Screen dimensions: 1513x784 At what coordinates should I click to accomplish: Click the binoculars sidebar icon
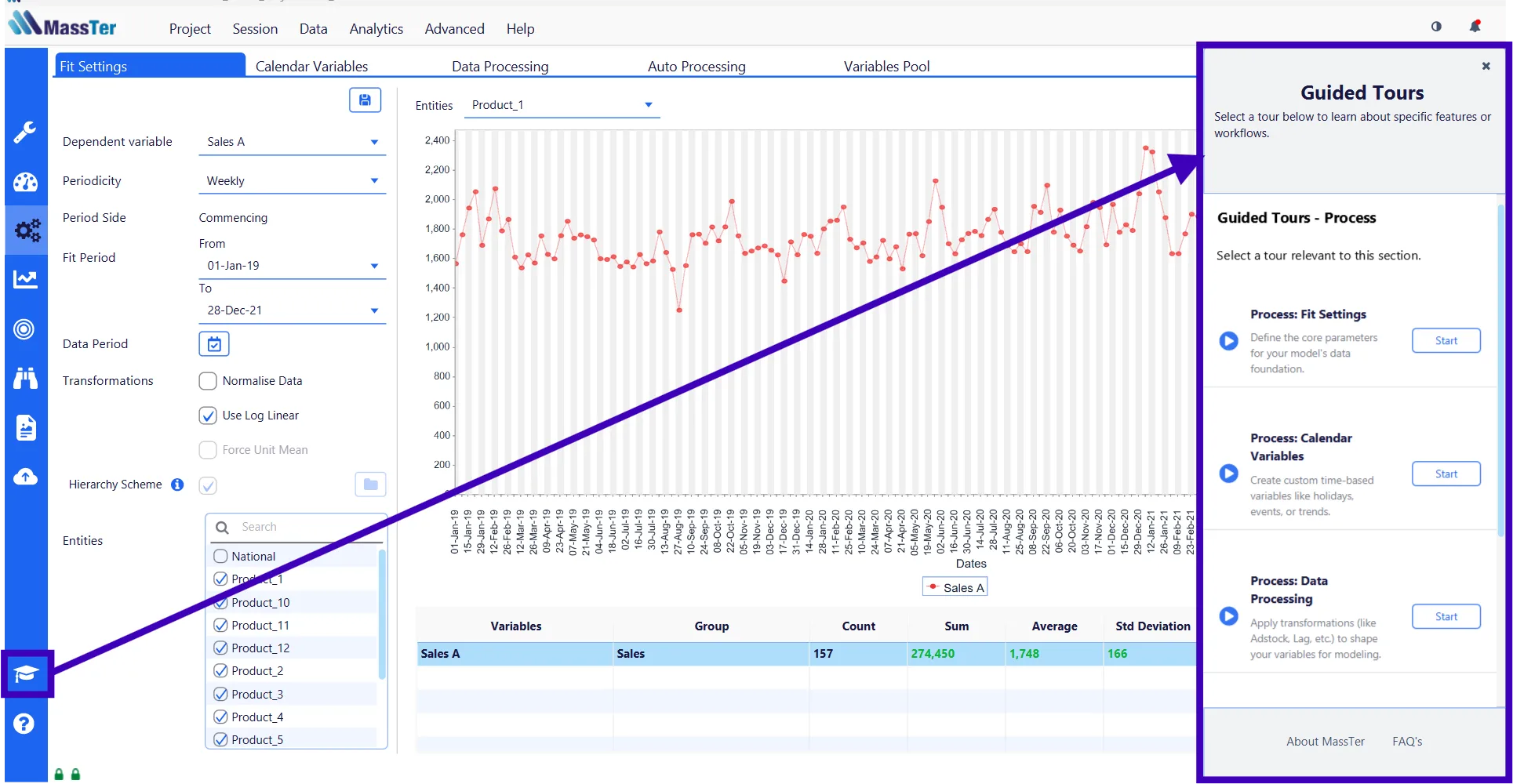tap(25, 379)
